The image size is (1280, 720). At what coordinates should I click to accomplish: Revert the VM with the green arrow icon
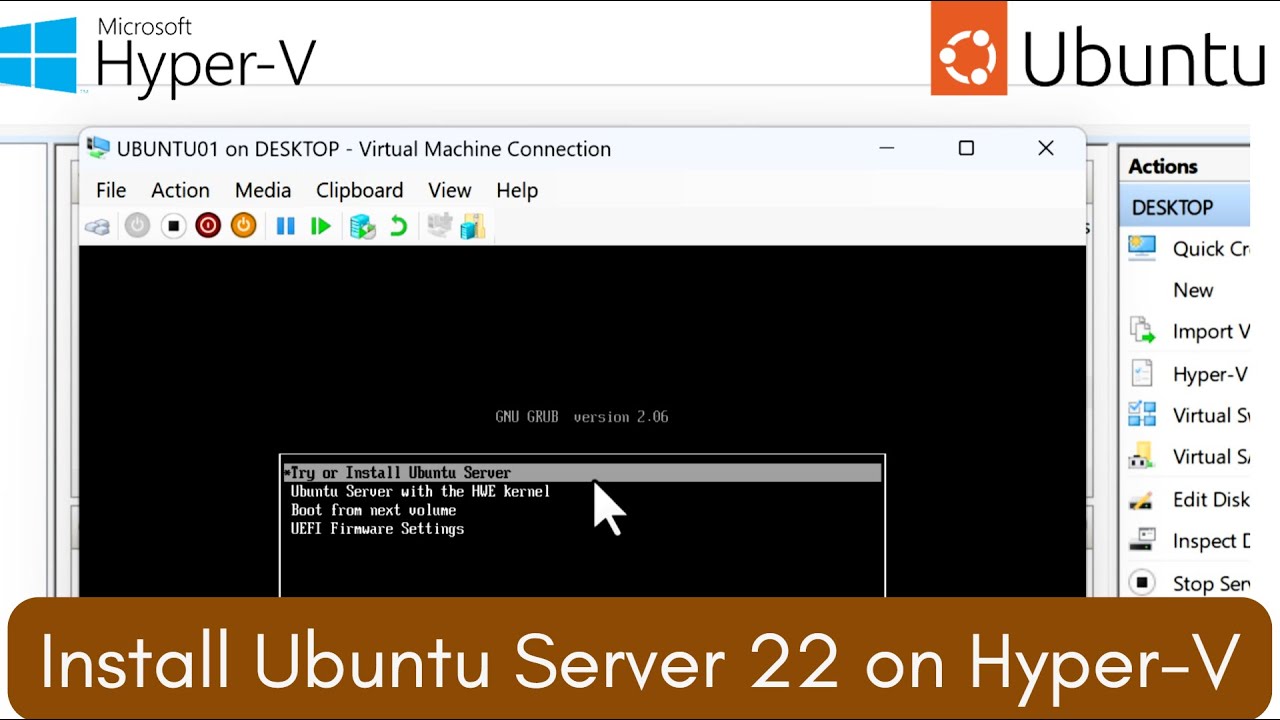click(398, 226)
